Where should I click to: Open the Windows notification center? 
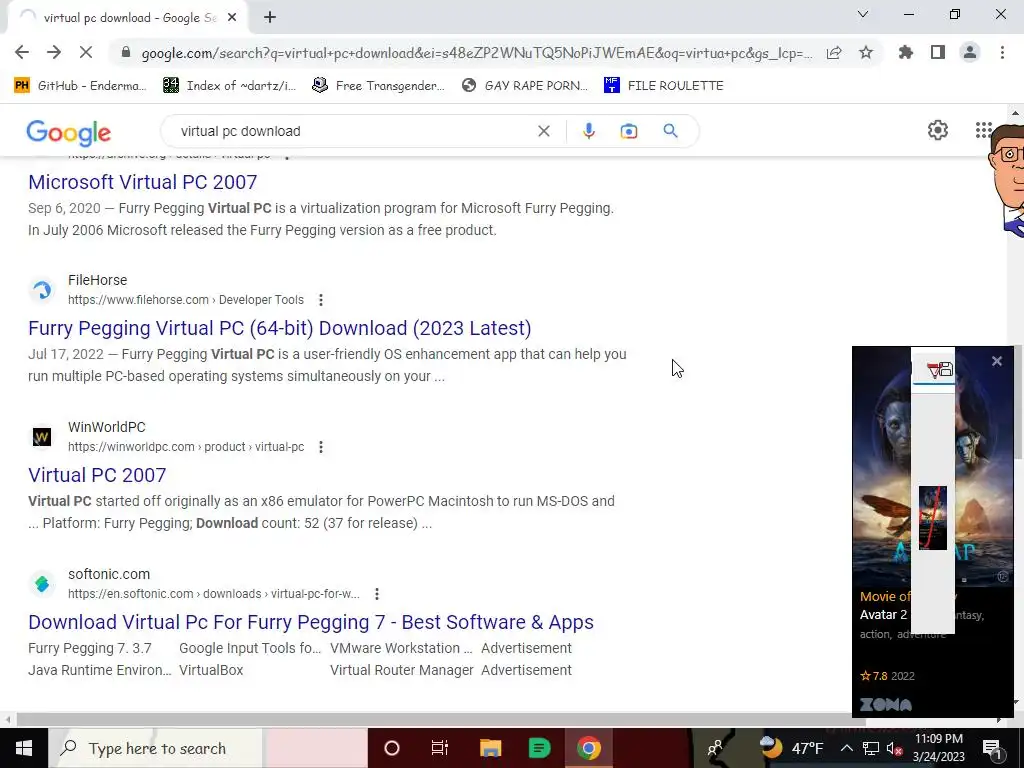coord(992,748)
